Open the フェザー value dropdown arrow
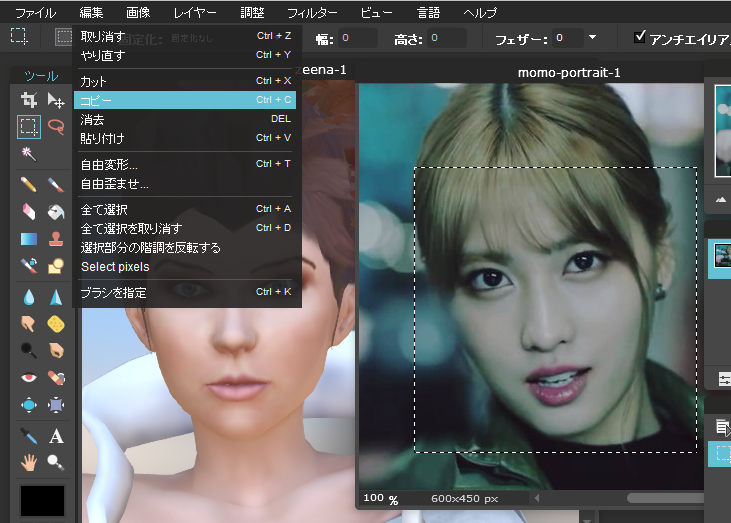The image size is (731, 523). 593,37
